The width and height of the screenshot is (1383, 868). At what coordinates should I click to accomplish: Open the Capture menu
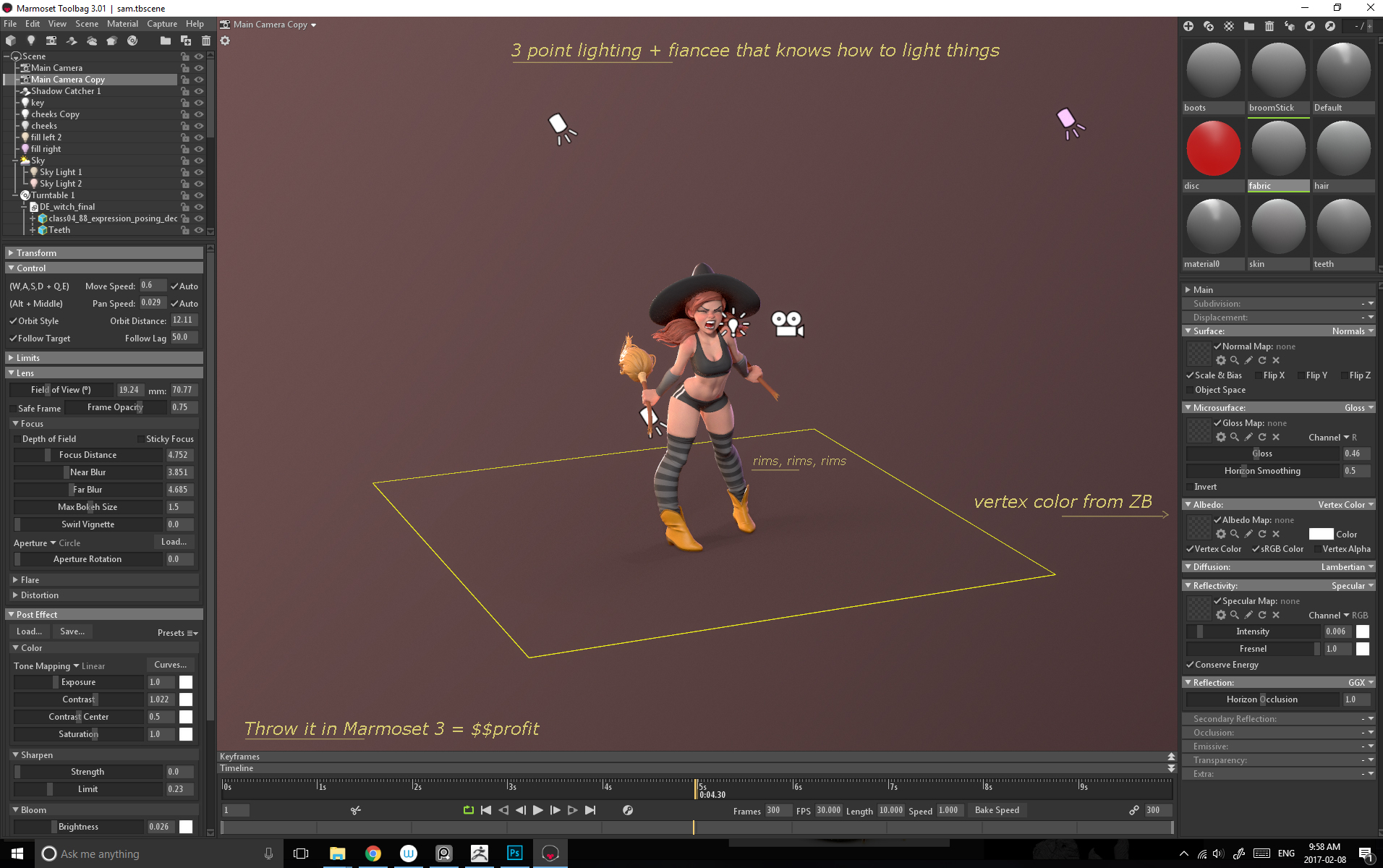(162, 24)
